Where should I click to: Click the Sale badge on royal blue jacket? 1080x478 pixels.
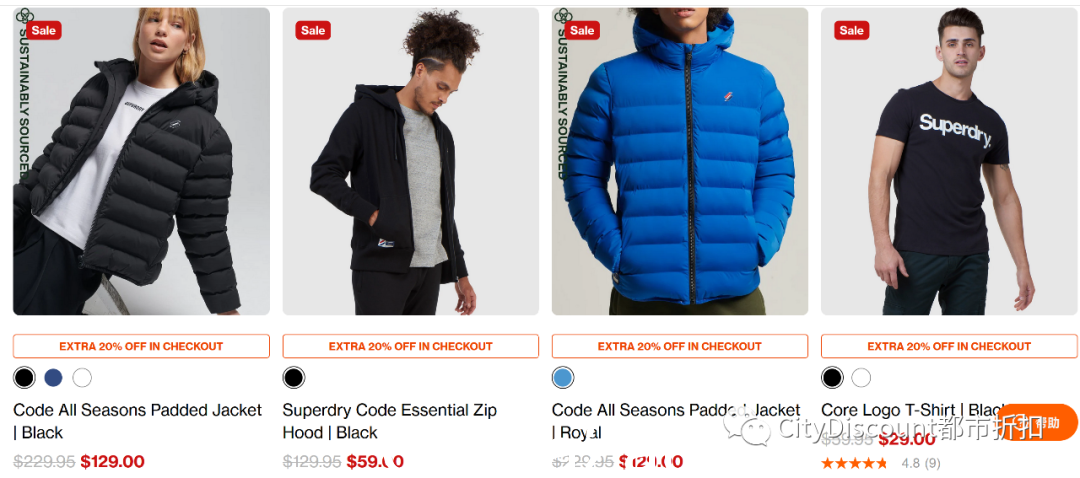tap(583, 30)
